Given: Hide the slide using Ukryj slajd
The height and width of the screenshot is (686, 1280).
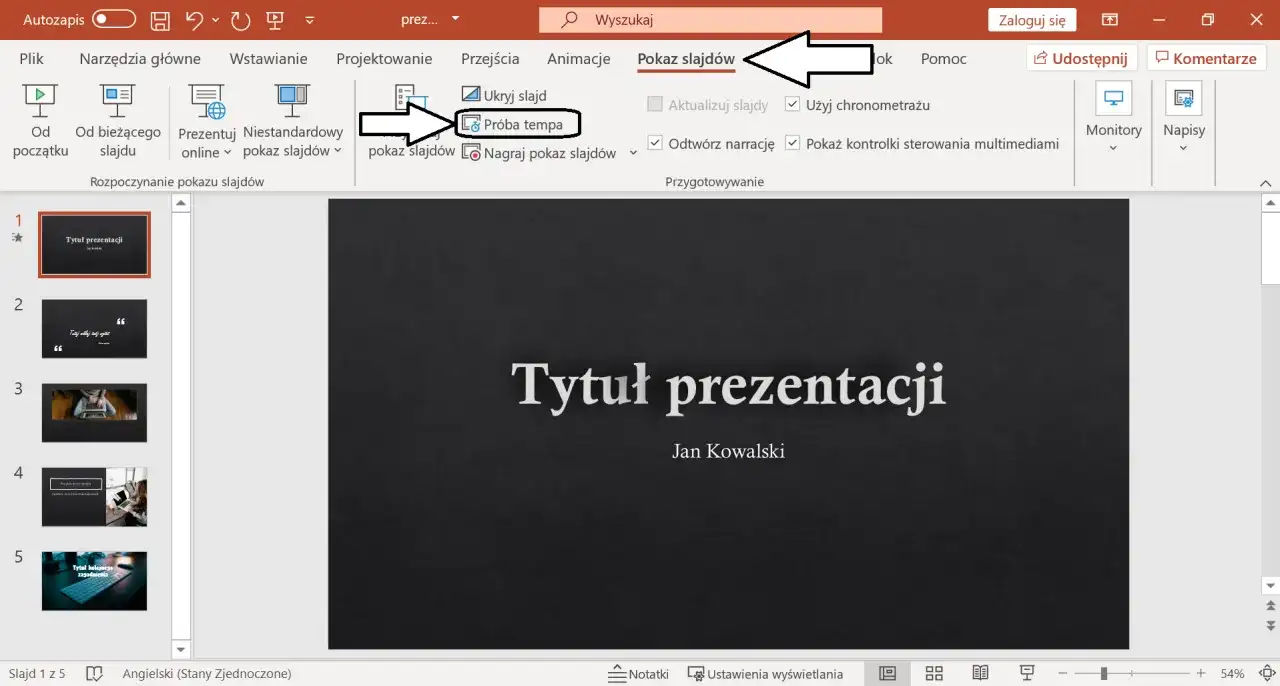Looking at the screenshot, I should tap(505, 95).
